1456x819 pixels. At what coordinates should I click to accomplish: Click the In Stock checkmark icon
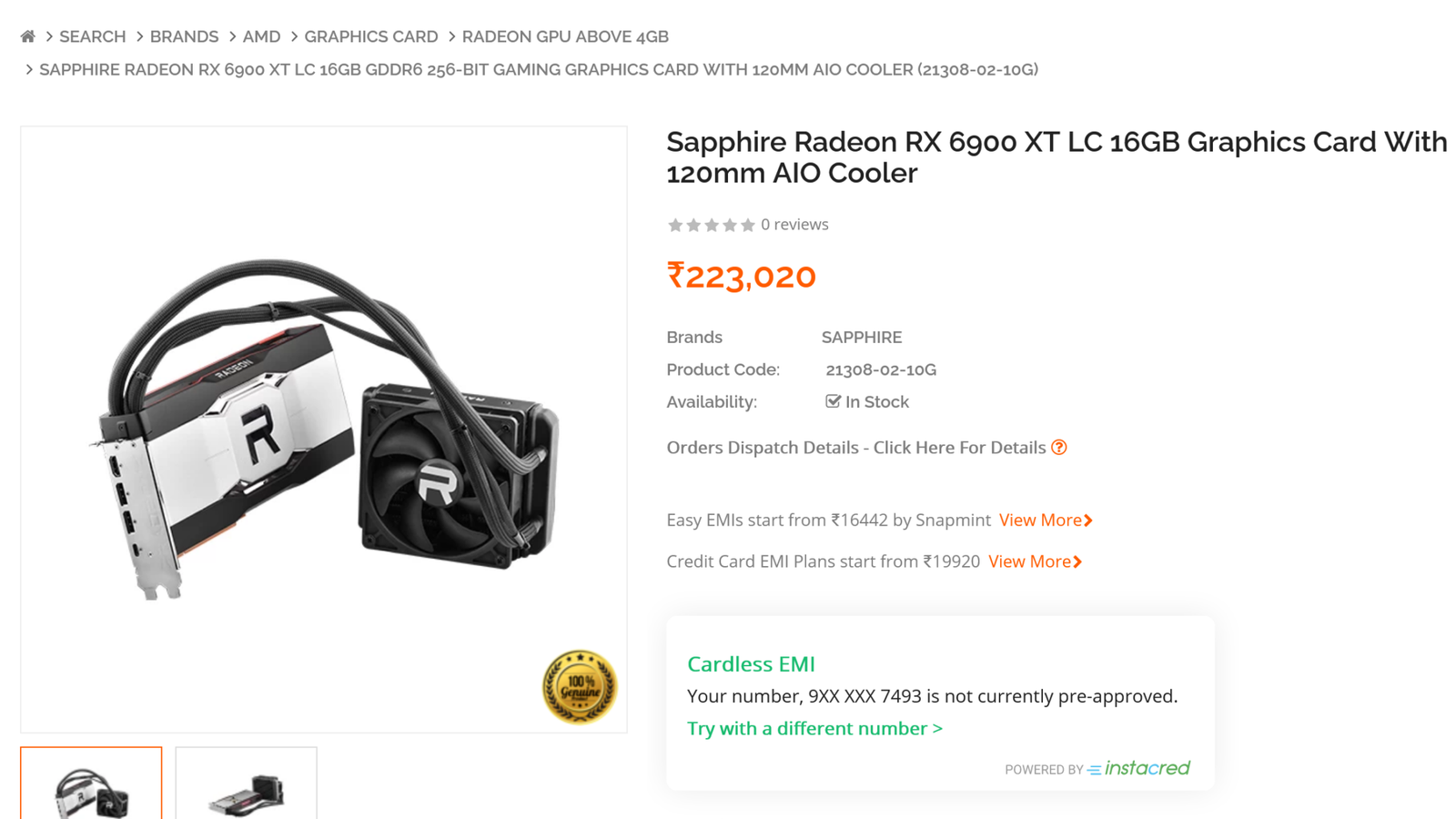833,401
